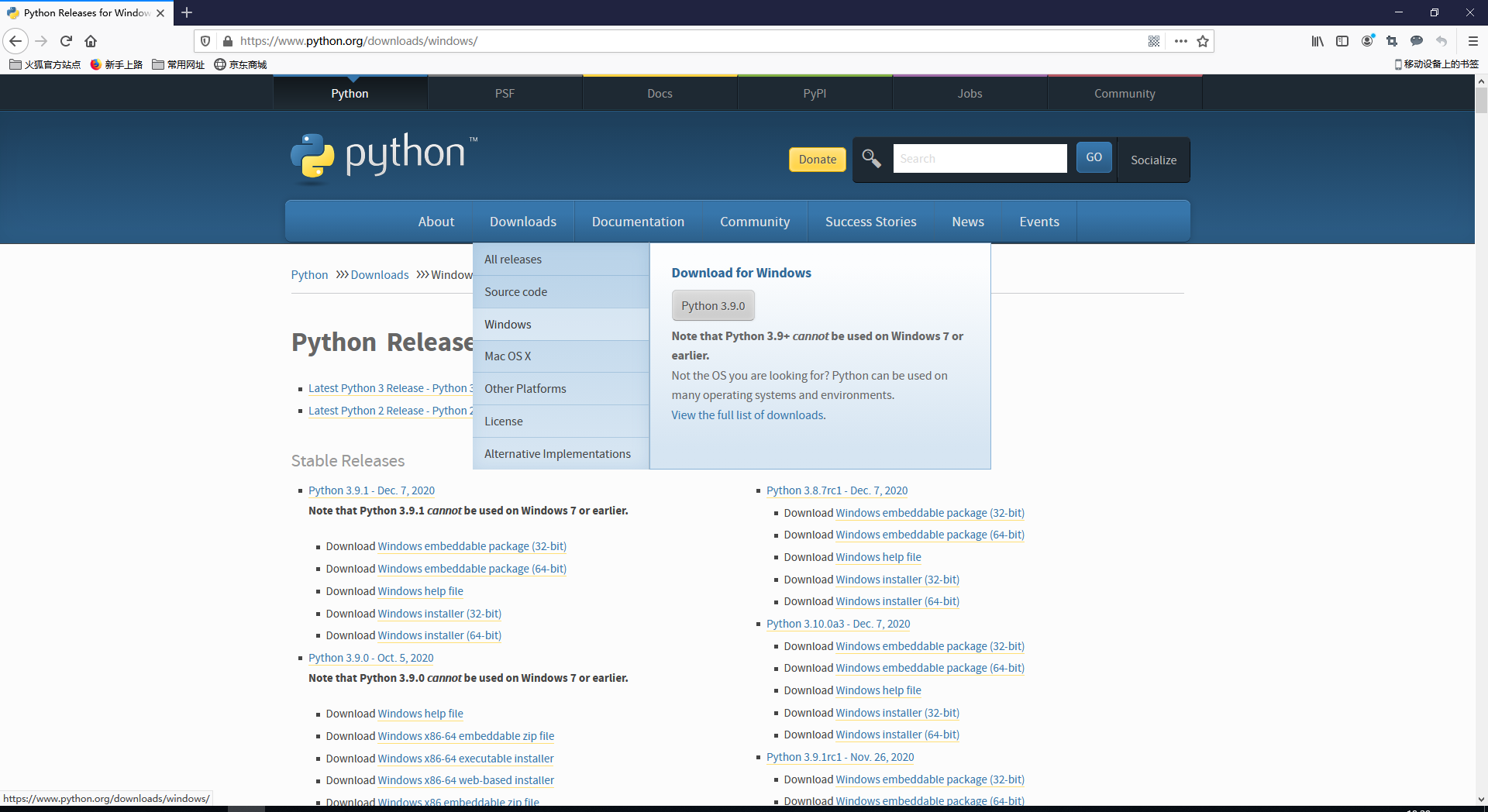1488x812 pixels.
Task: Select the PyPI top navigation tab
Action: tap(815, 93)
